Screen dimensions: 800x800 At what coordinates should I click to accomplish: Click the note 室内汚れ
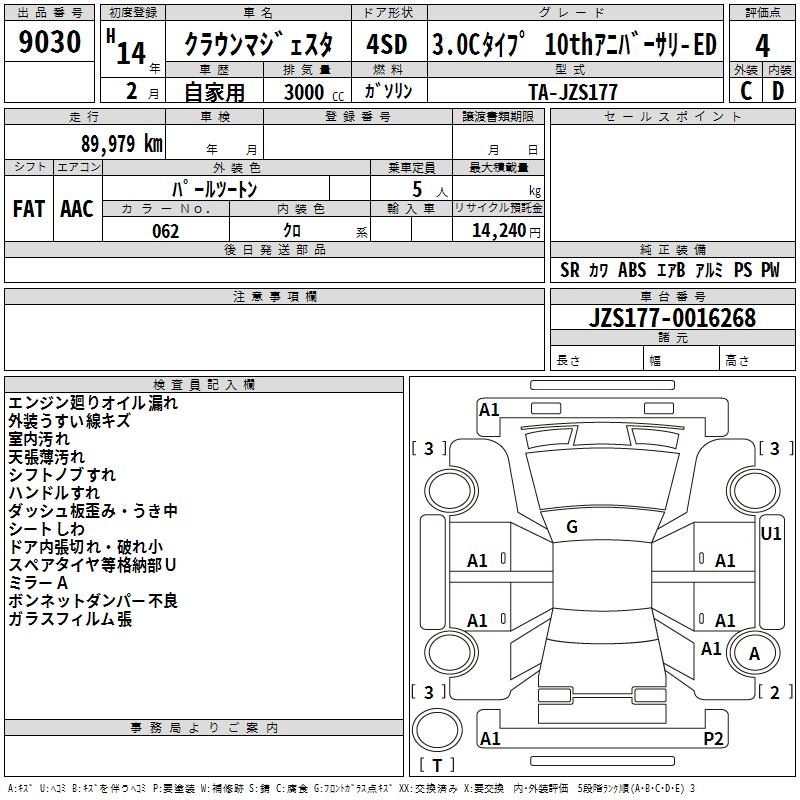pyautogui.click(x=39, y=439)
